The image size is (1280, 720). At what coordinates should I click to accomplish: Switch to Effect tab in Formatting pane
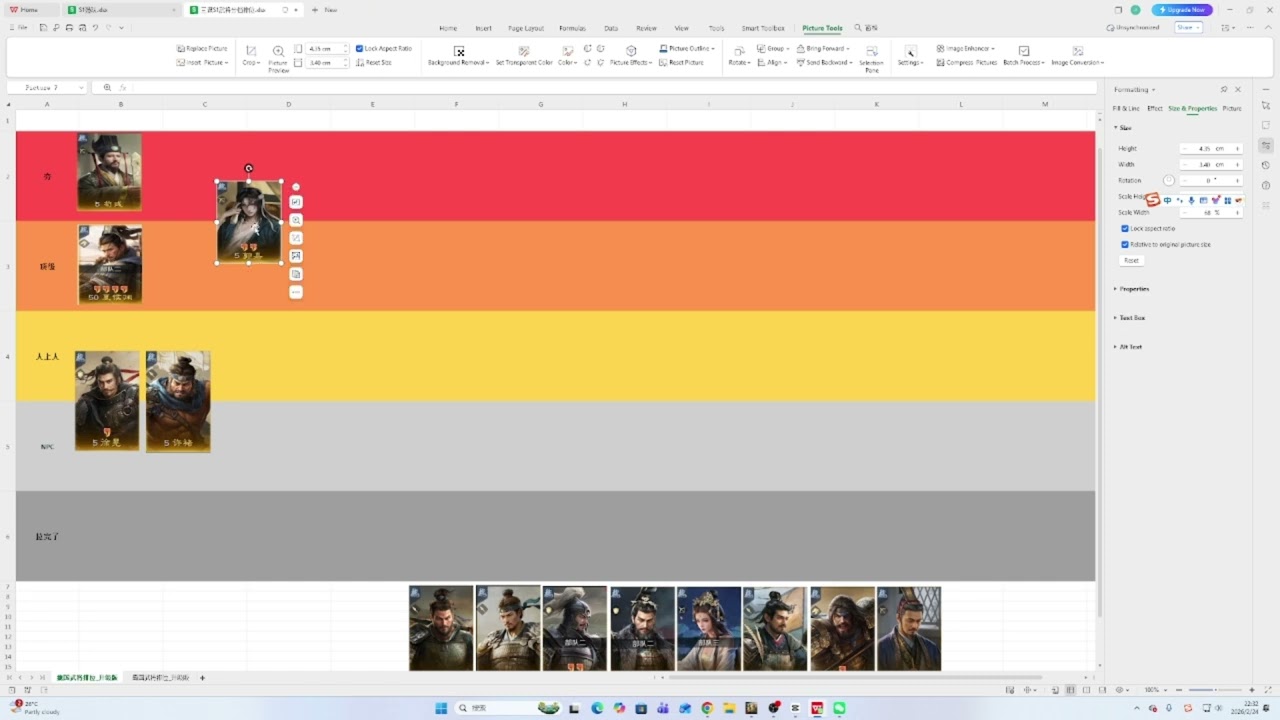[1155, 108]
